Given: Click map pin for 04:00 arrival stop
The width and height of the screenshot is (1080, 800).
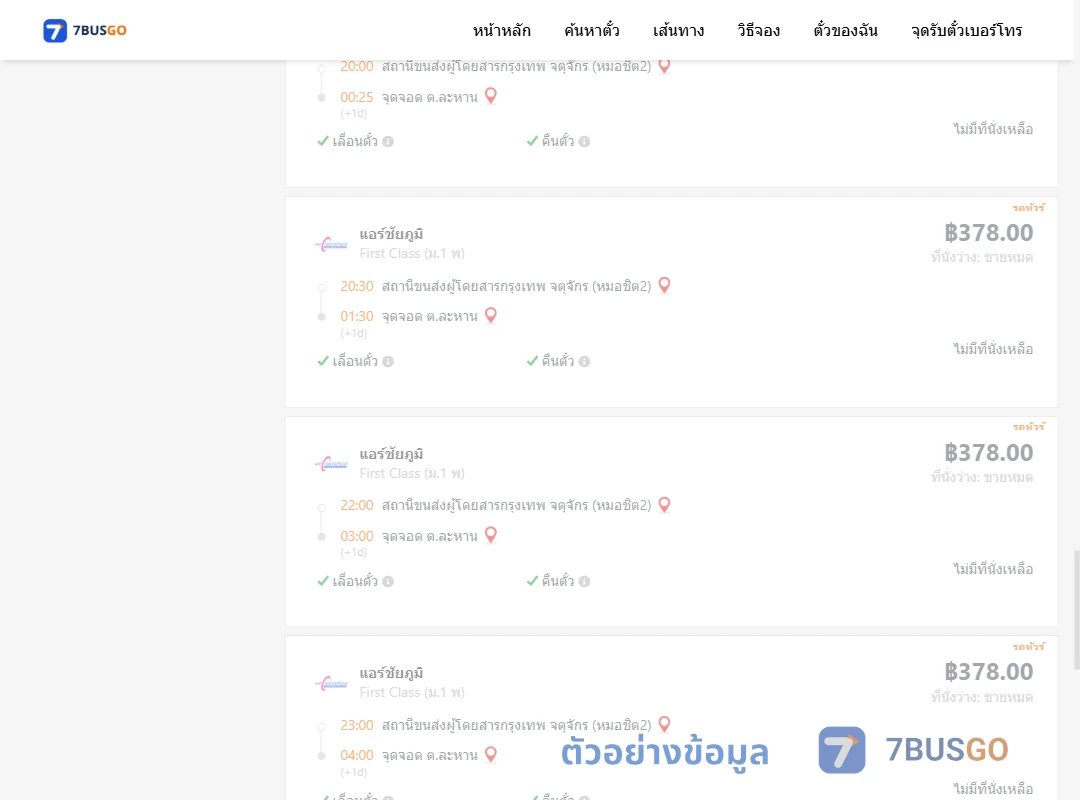Looking at the screenshot, I should coord(490,755).
